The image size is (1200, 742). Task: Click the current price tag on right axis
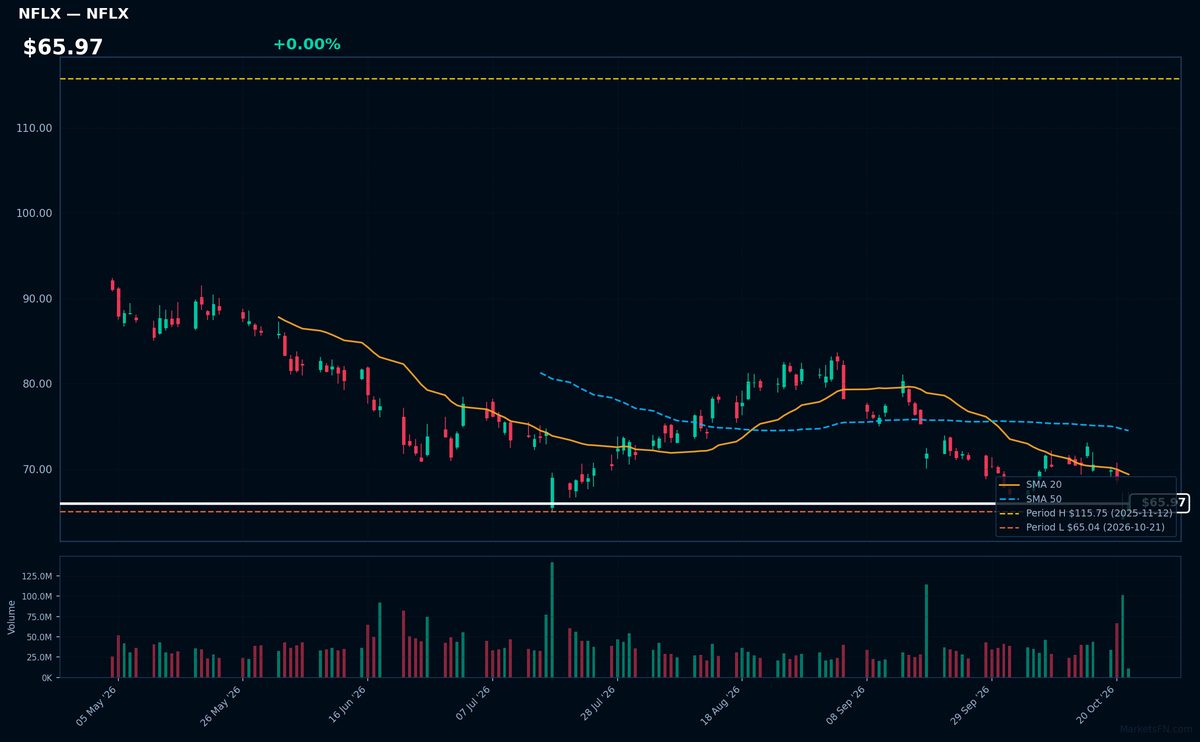tap(1160, 502)
